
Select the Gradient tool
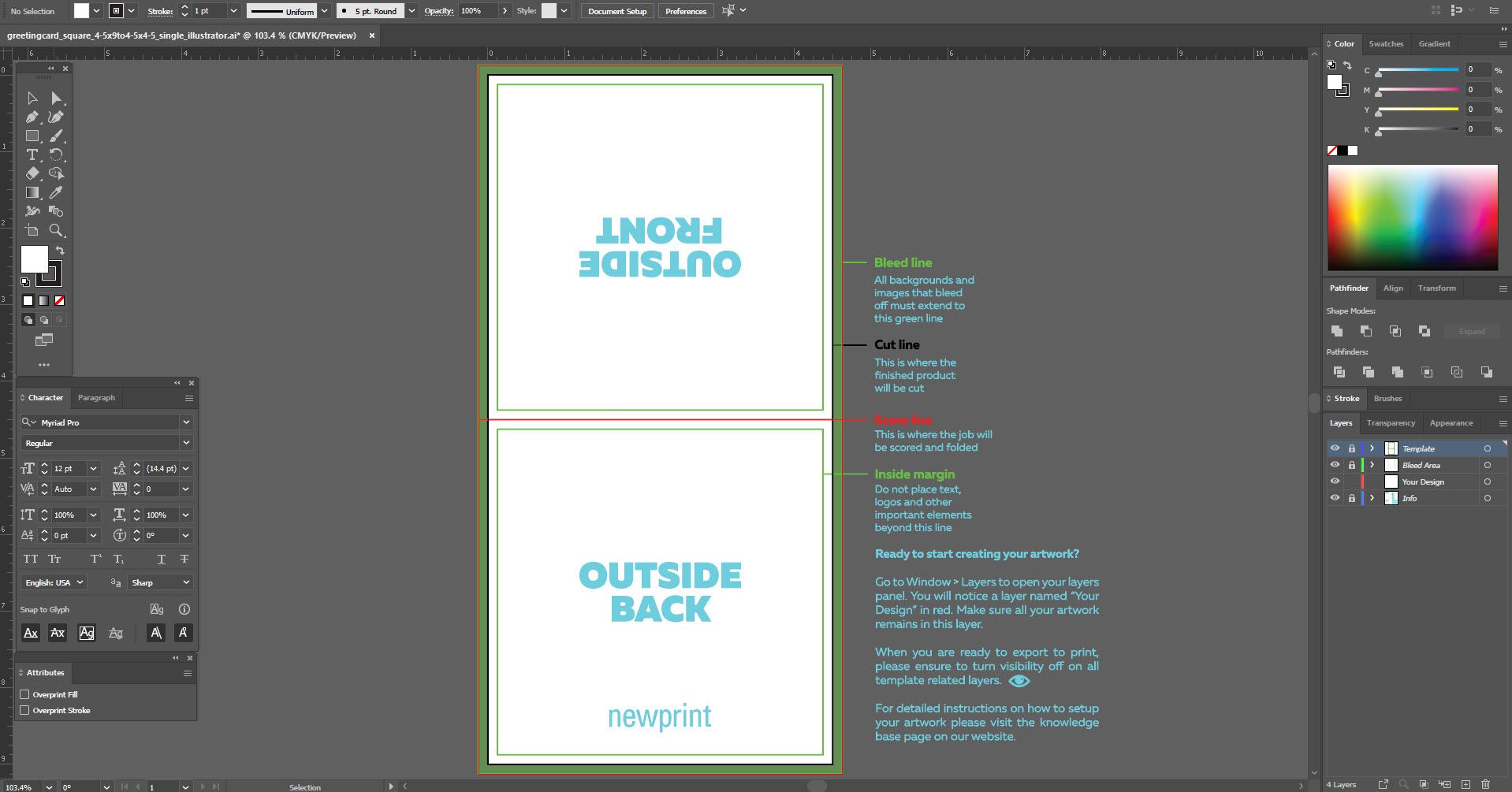[x=33, y=192]
